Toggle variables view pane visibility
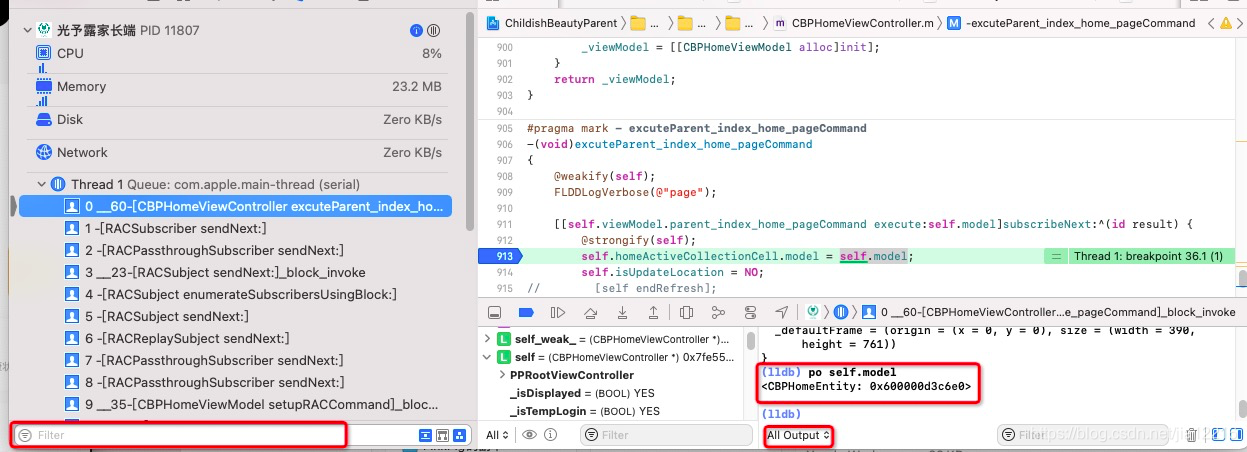 coord(1217,435)
